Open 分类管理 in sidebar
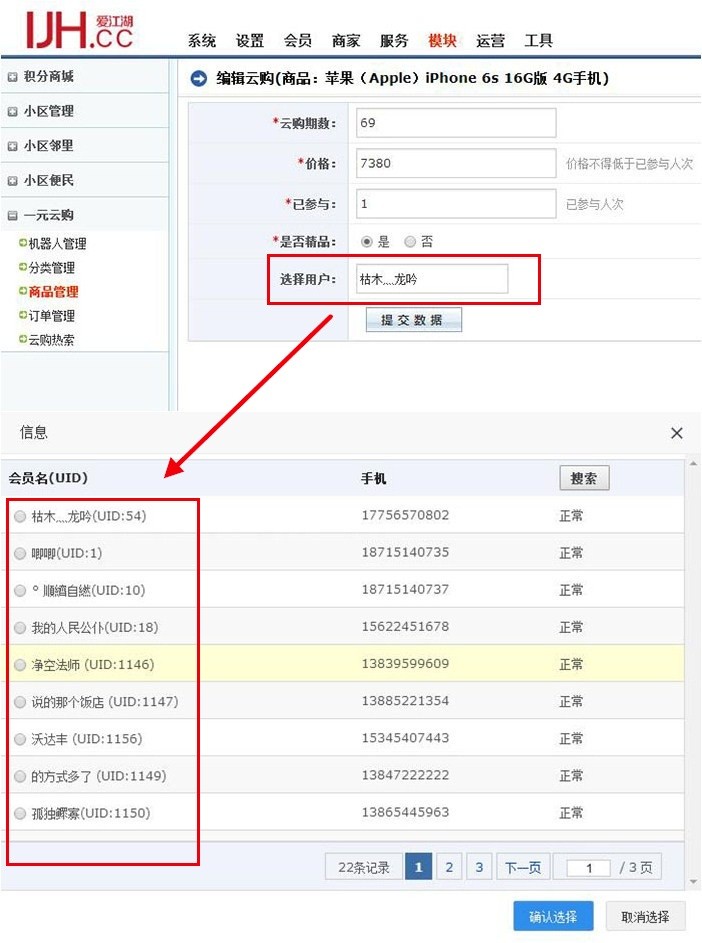702x943 pixels. pos(52,268)
